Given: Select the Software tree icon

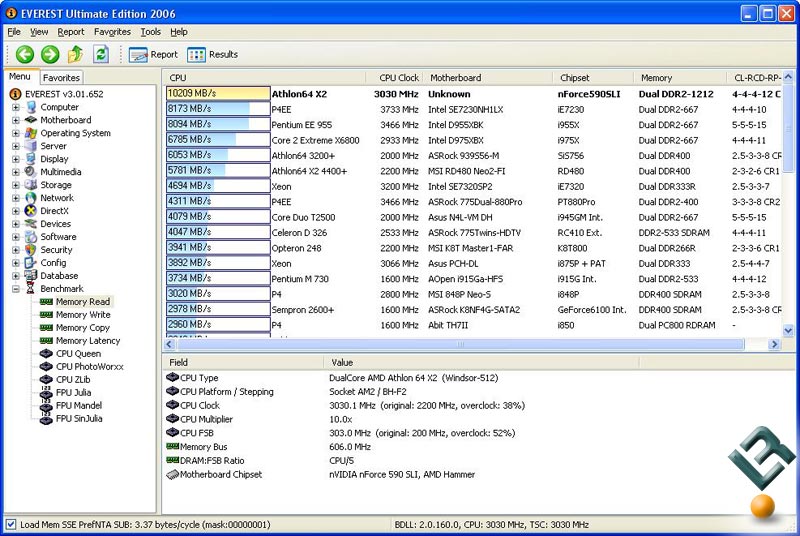Looking at the screenshot, I should [31, 237].
